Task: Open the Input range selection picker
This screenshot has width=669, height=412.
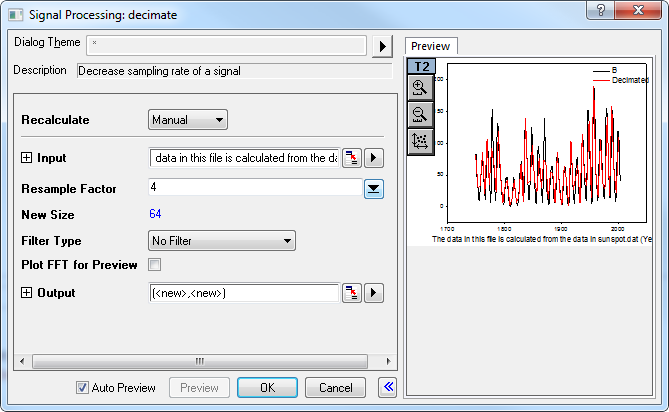Action: (352, 158)
